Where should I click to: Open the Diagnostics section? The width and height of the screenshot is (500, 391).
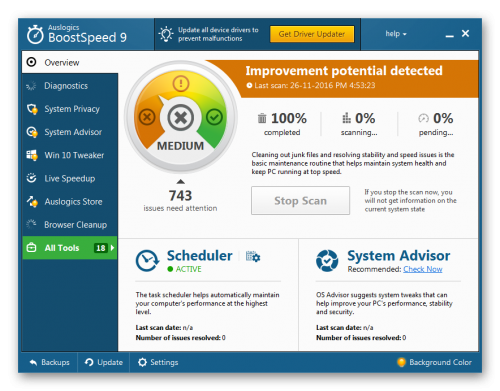(70, 86)
